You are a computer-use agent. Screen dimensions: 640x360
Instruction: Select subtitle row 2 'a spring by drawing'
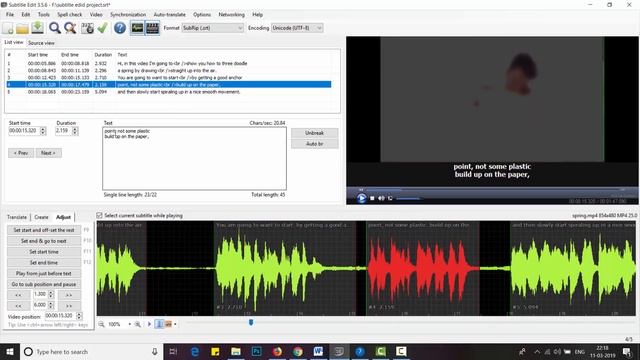pyautogui.click(x=169, y=71)
